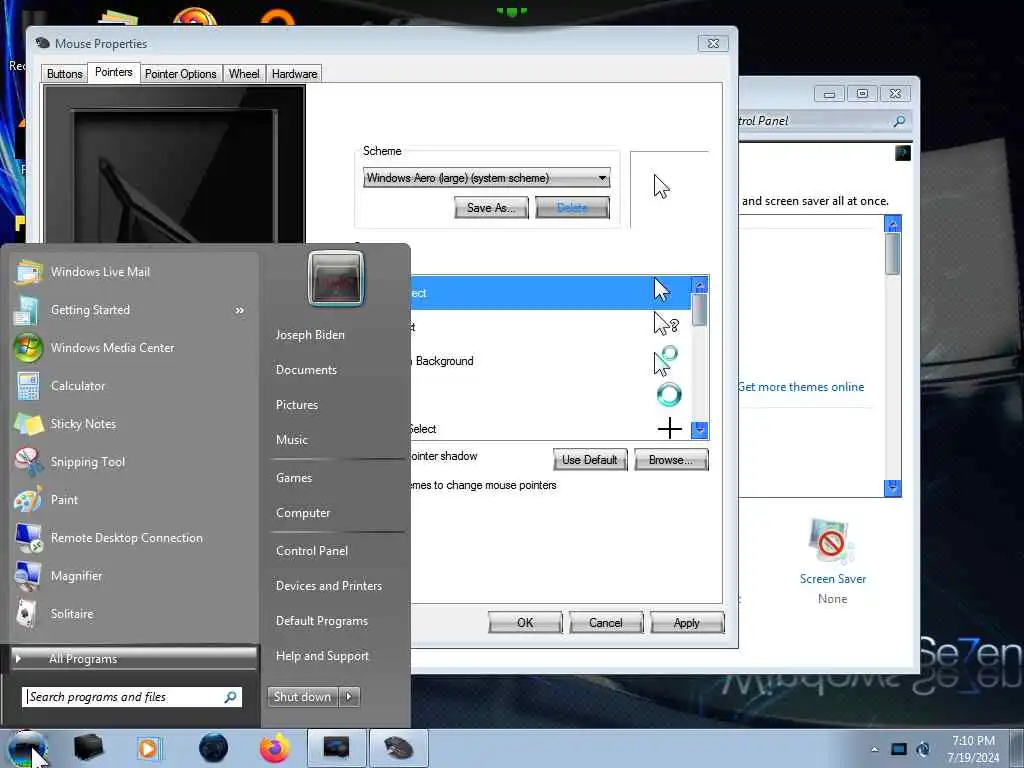Open the Scheme dropdown list
The height and width of the screenshot is (768, 1024).
click(487, 178)
